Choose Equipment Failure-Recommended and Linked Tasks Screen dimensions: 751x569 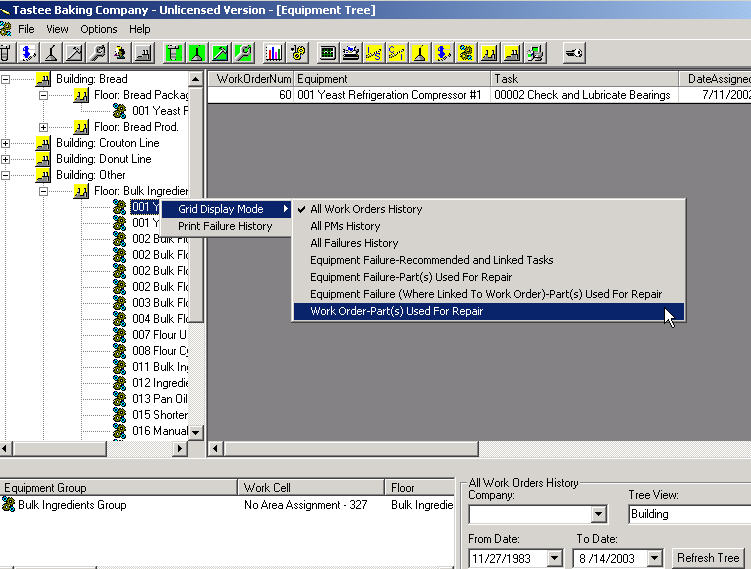[489, 260]
